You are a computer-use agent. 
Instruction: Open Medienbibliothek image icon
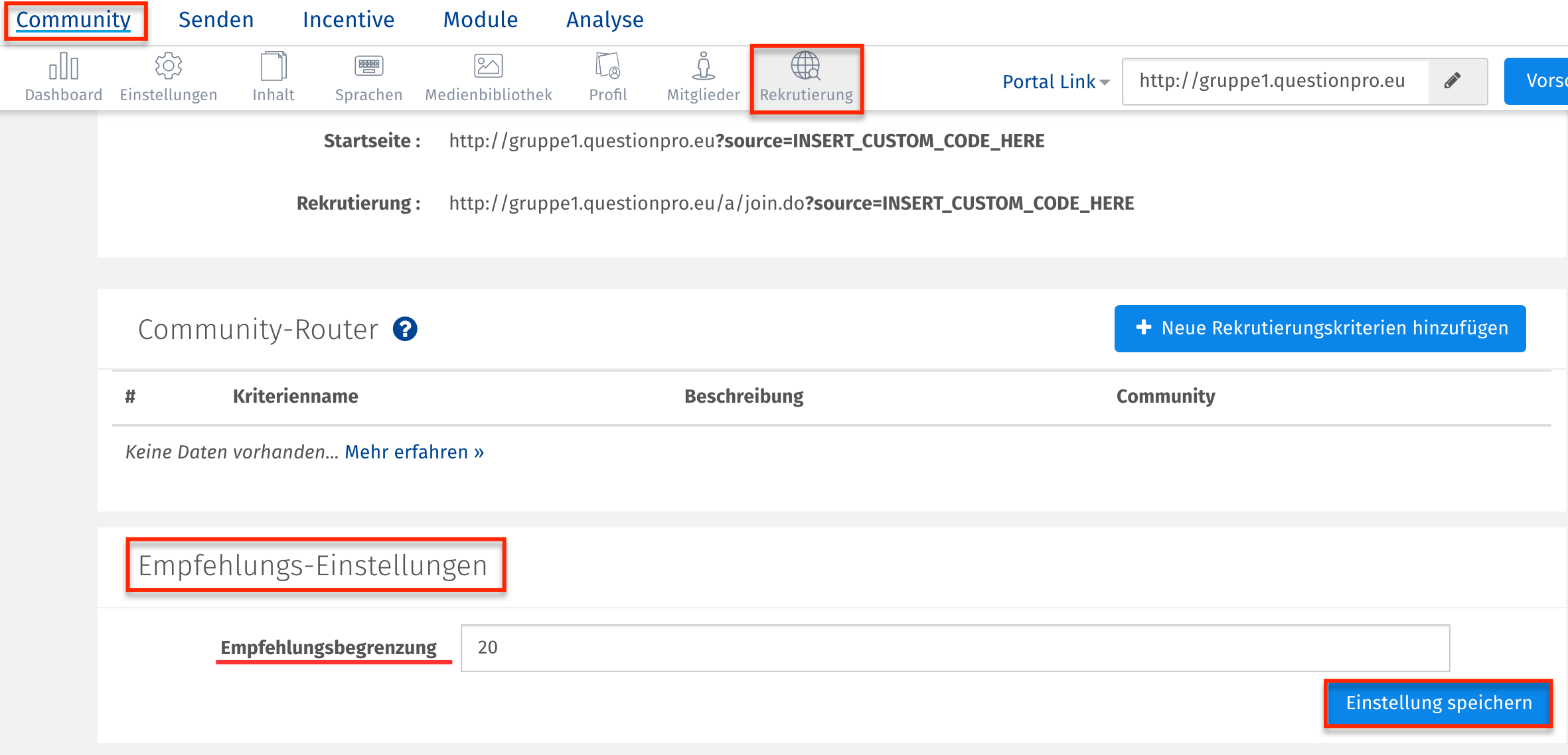click(x=489, y=66)
